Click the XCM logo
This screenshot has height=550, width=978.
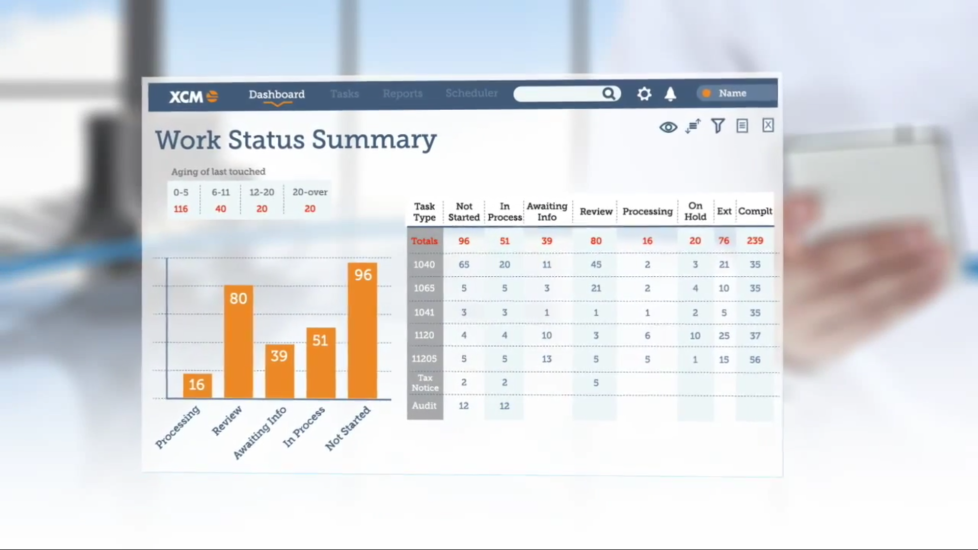pyautogui.click(x=193, y=96)
